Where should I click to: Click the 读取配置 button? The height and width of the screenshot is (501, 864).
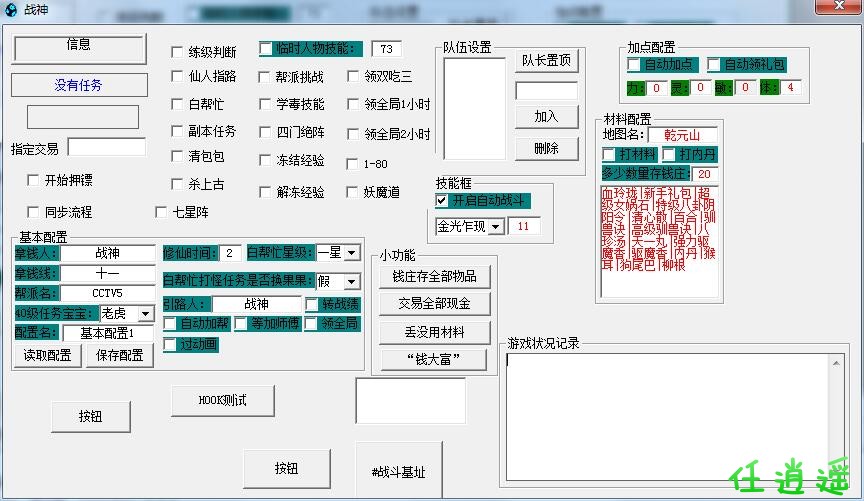tap(47, 355)
